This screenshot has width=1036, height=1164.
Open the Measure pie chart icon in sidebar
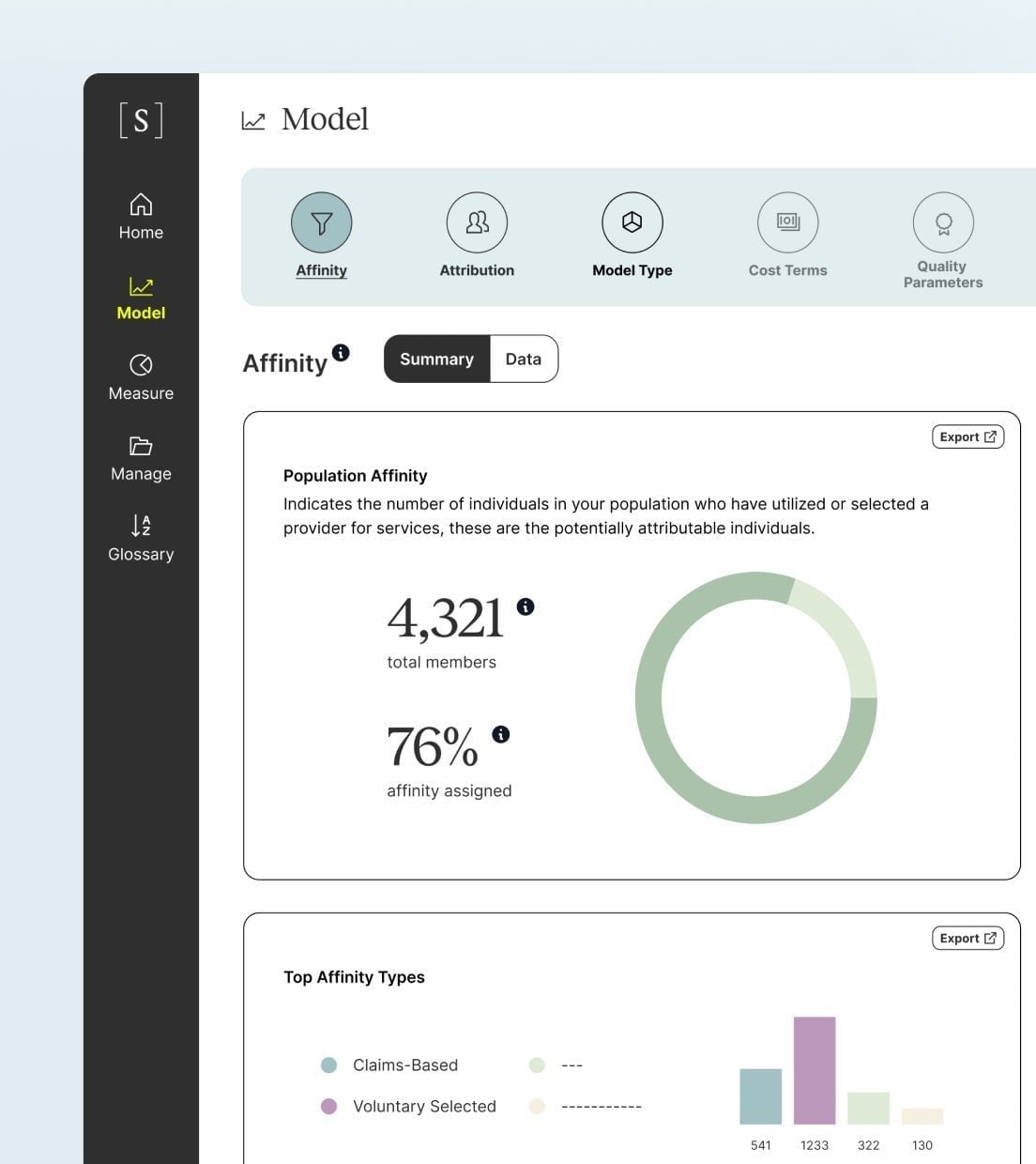(141, 365)
